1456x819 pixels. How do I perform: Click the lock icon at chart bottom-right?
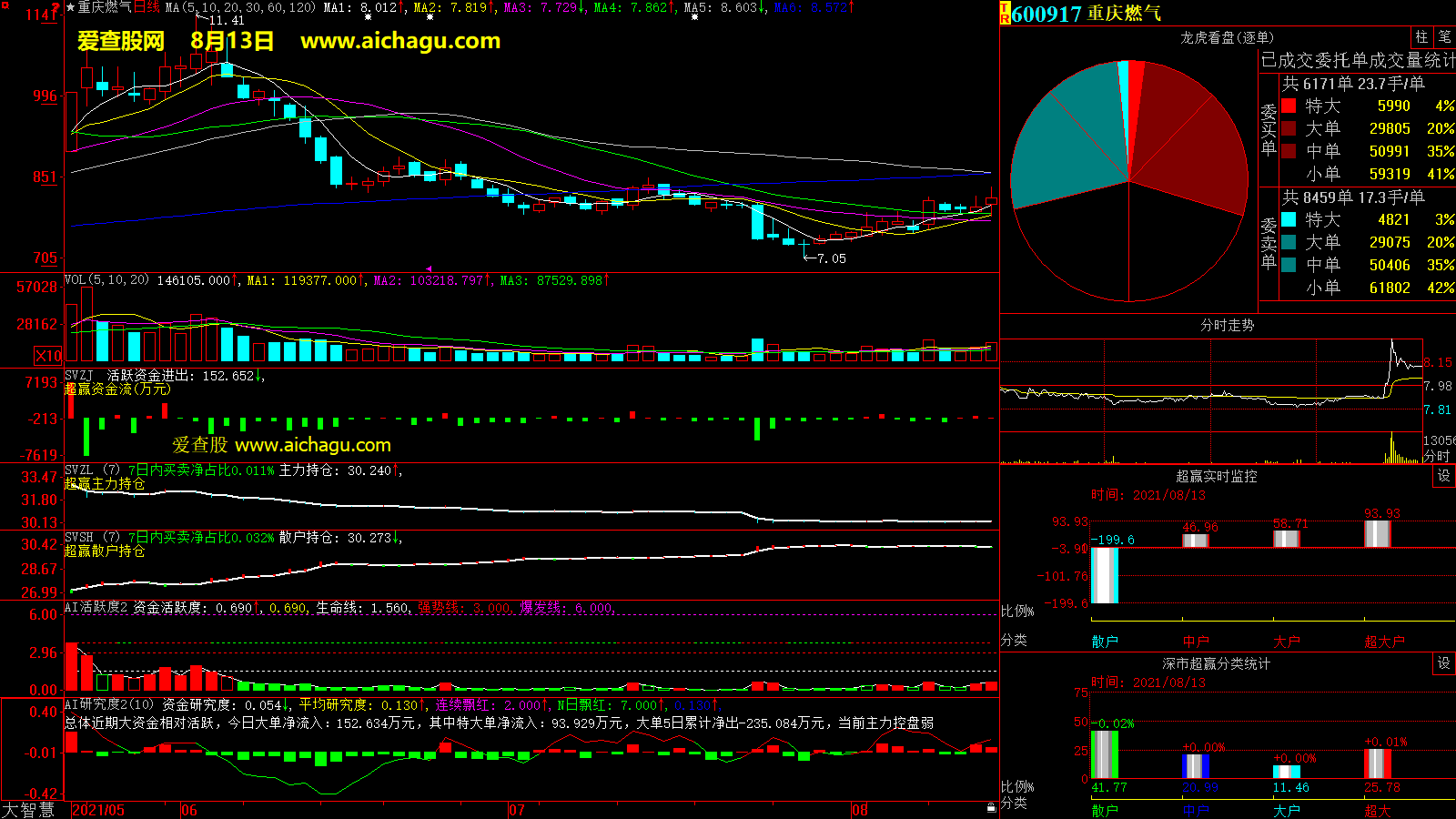991,807
